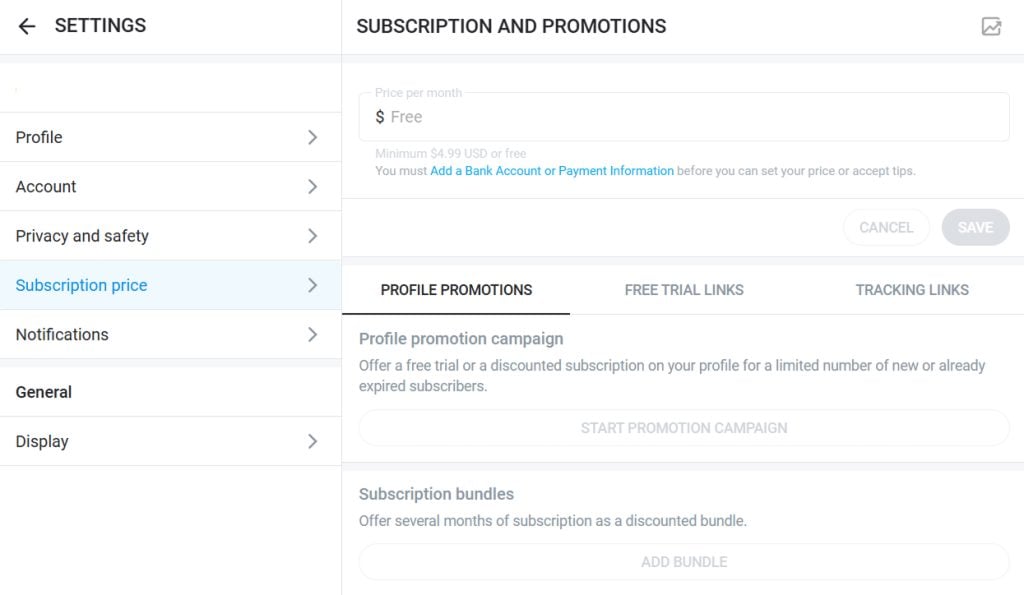The image size is (1024, 595).
Task: Click the Subscription price chevron arrow
Action: (312, 285)
